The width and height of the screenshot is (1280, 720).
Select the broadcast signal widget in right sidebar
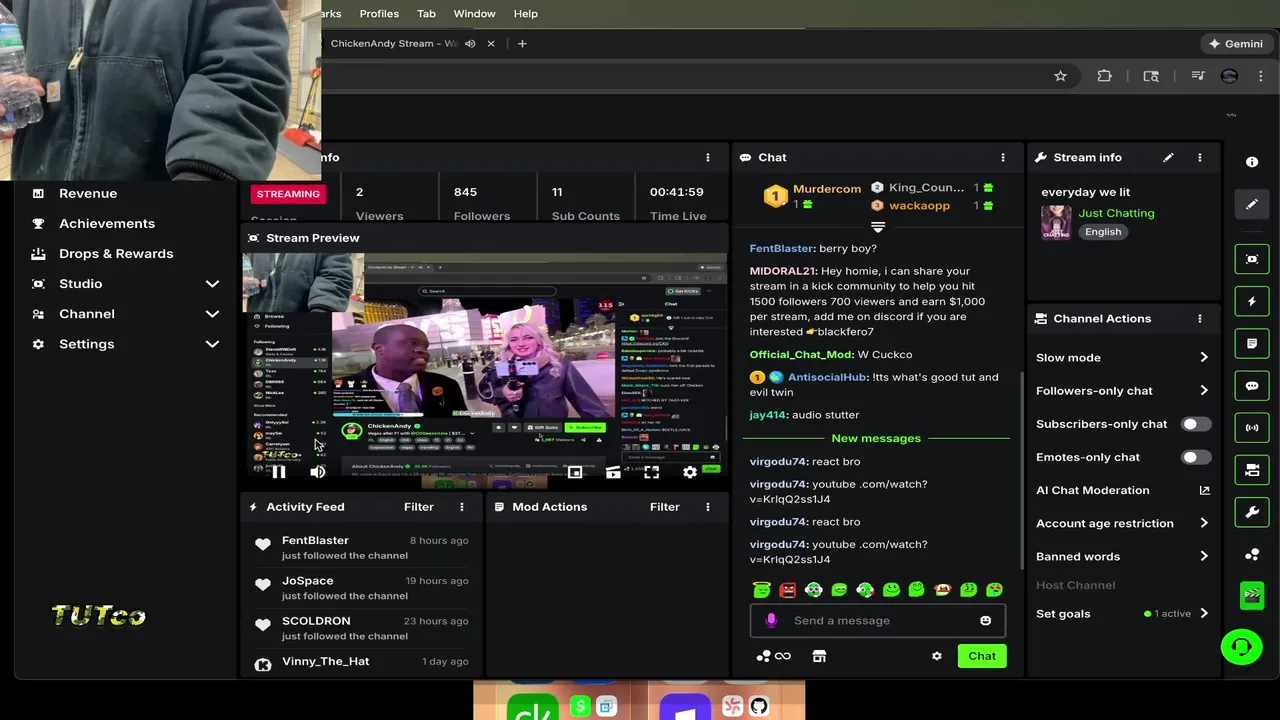1252,428
